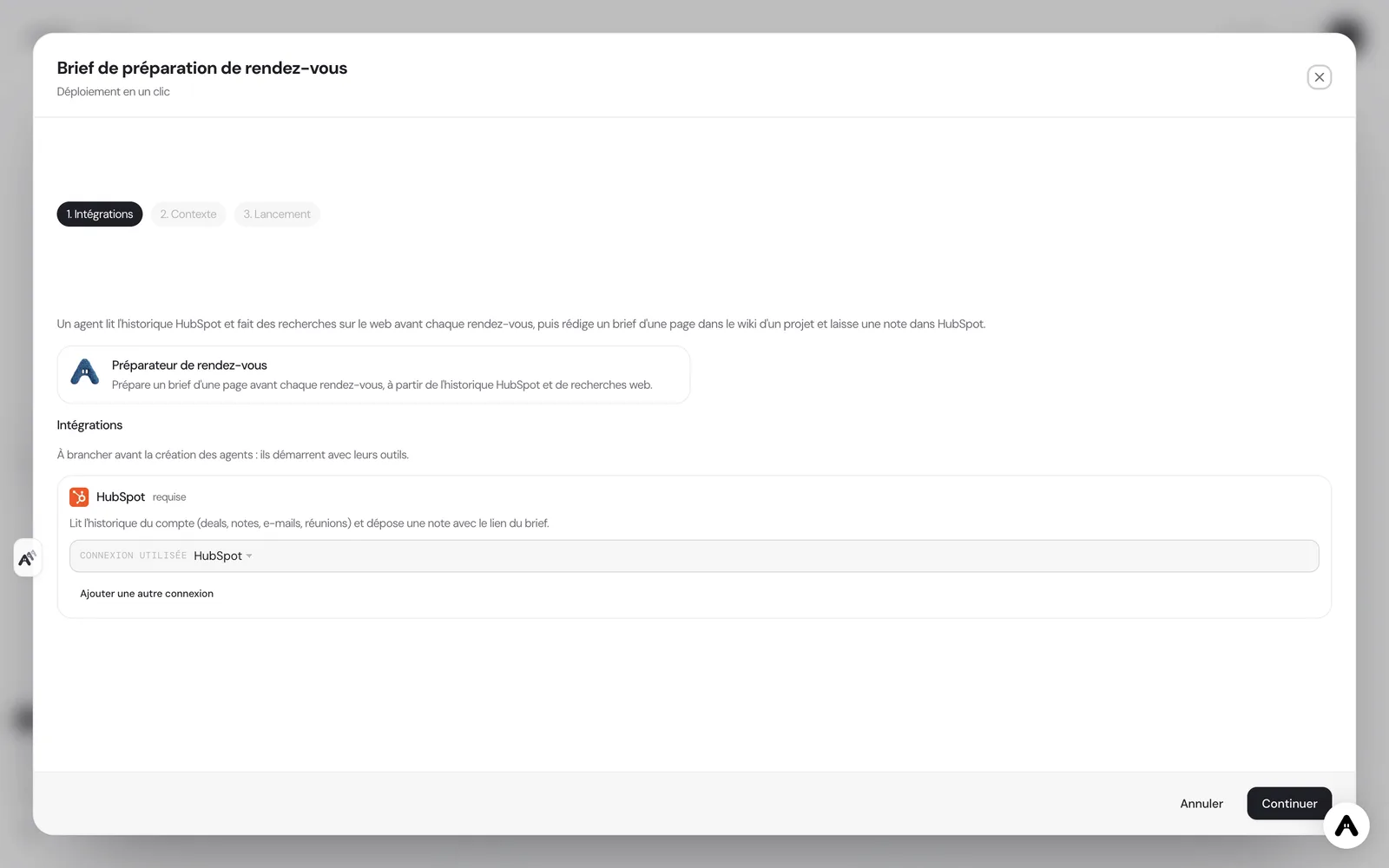This screenshot has height=868, width=1389.
Task: Click the description 'Lit l'historique du compte'
Action: tap(309, 523)
